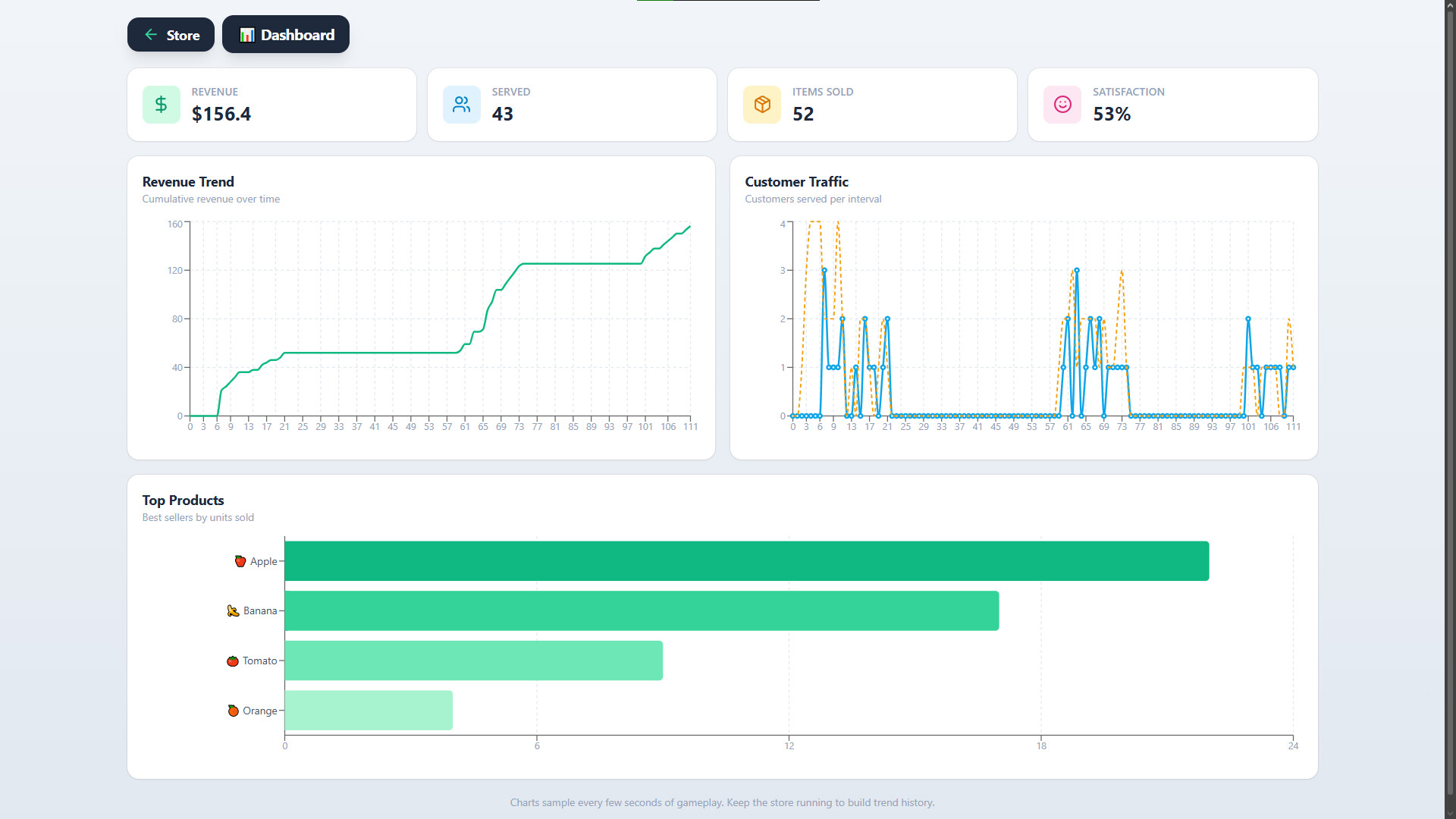
Task: Select the Apple bar in Top Products
Action: 746,561
